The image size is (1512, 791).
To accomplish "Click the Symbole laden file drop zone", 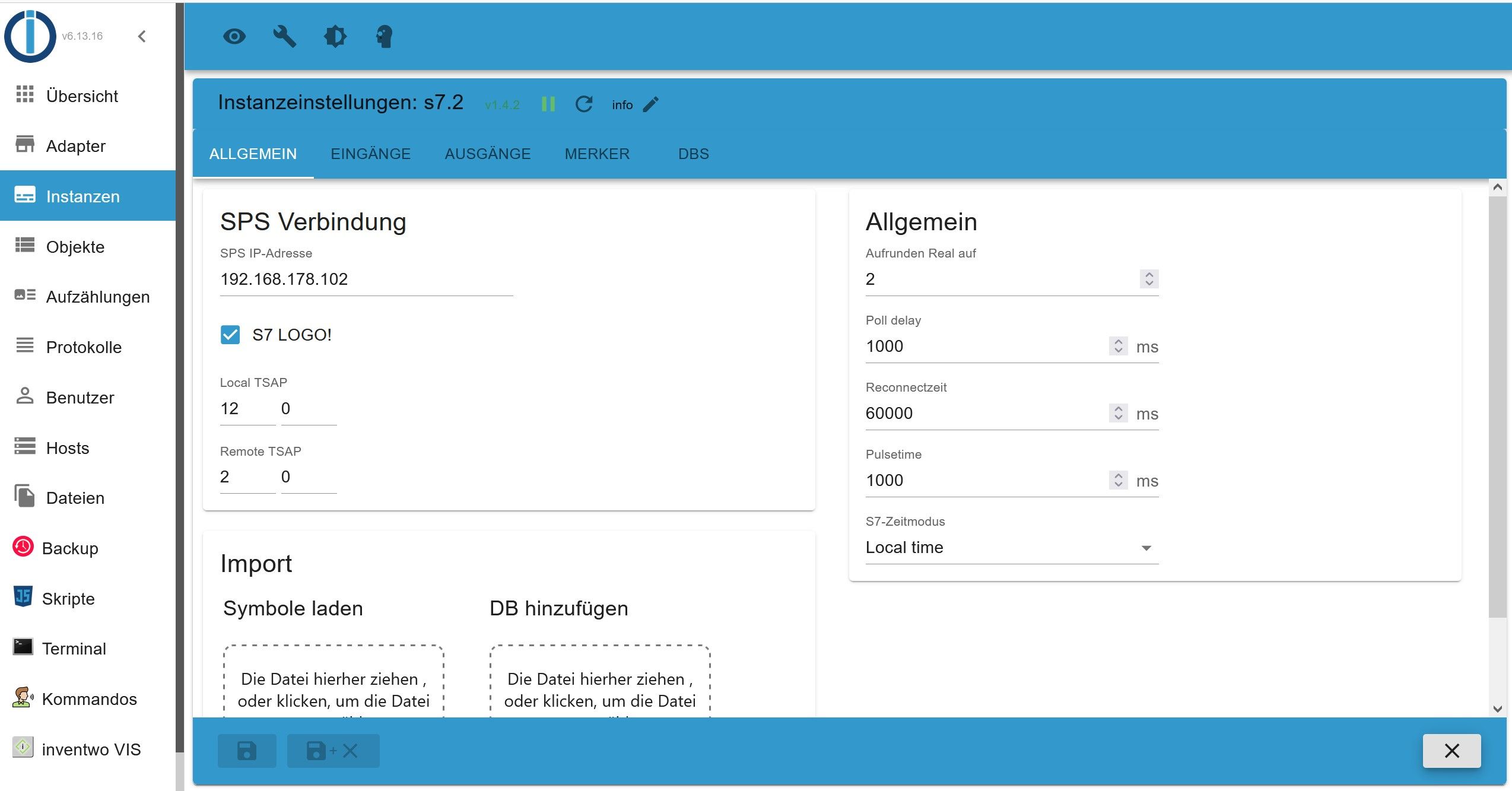I will pyautogui.click(x=333, y=682).
